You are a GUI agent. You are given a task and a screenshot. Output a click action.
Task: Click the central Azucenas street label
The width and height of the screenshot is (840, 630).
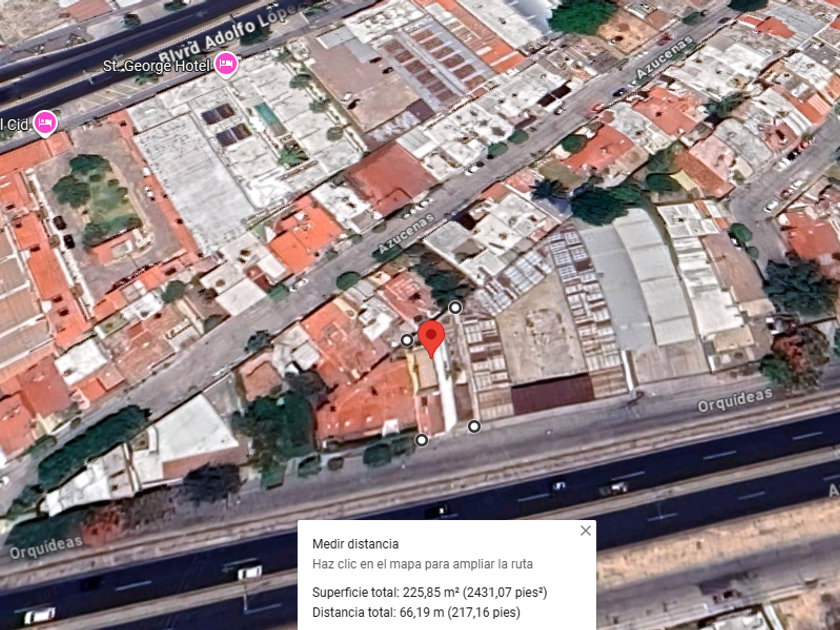(406, 234)
